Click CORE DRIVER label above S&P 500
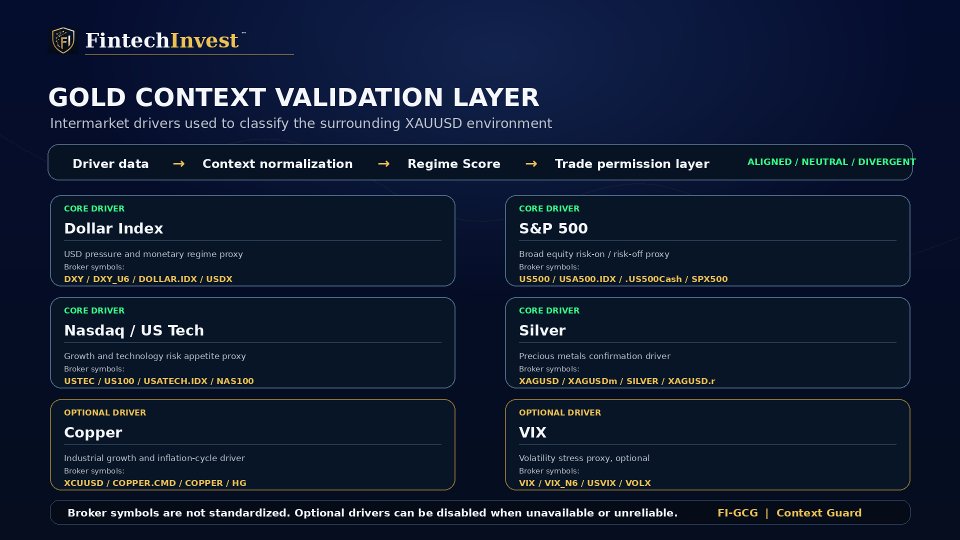Screen dimensions: 960x540 point(549,208)
